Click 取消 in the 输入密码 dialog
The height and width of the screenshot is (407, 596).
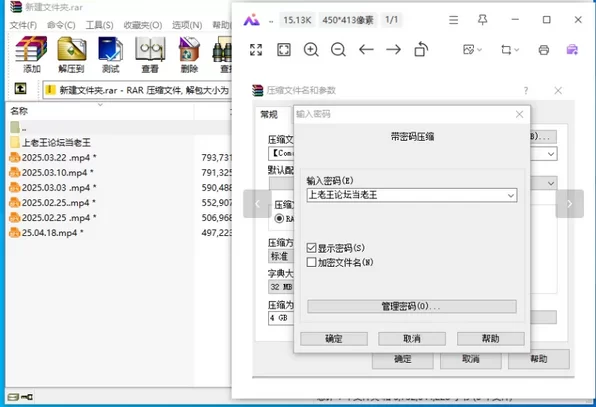click(412, 339)
